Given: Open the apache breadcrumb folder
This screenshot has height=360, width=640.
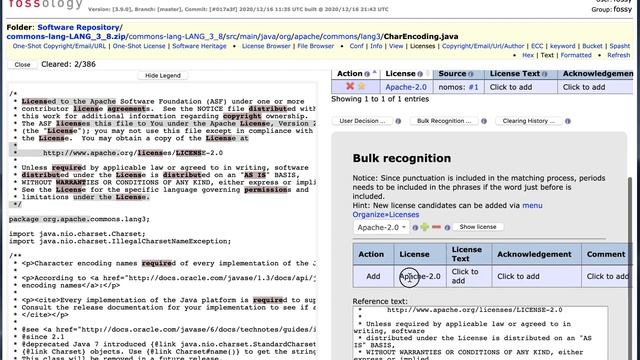Looking at the screenshot, I should coord(307,36).
